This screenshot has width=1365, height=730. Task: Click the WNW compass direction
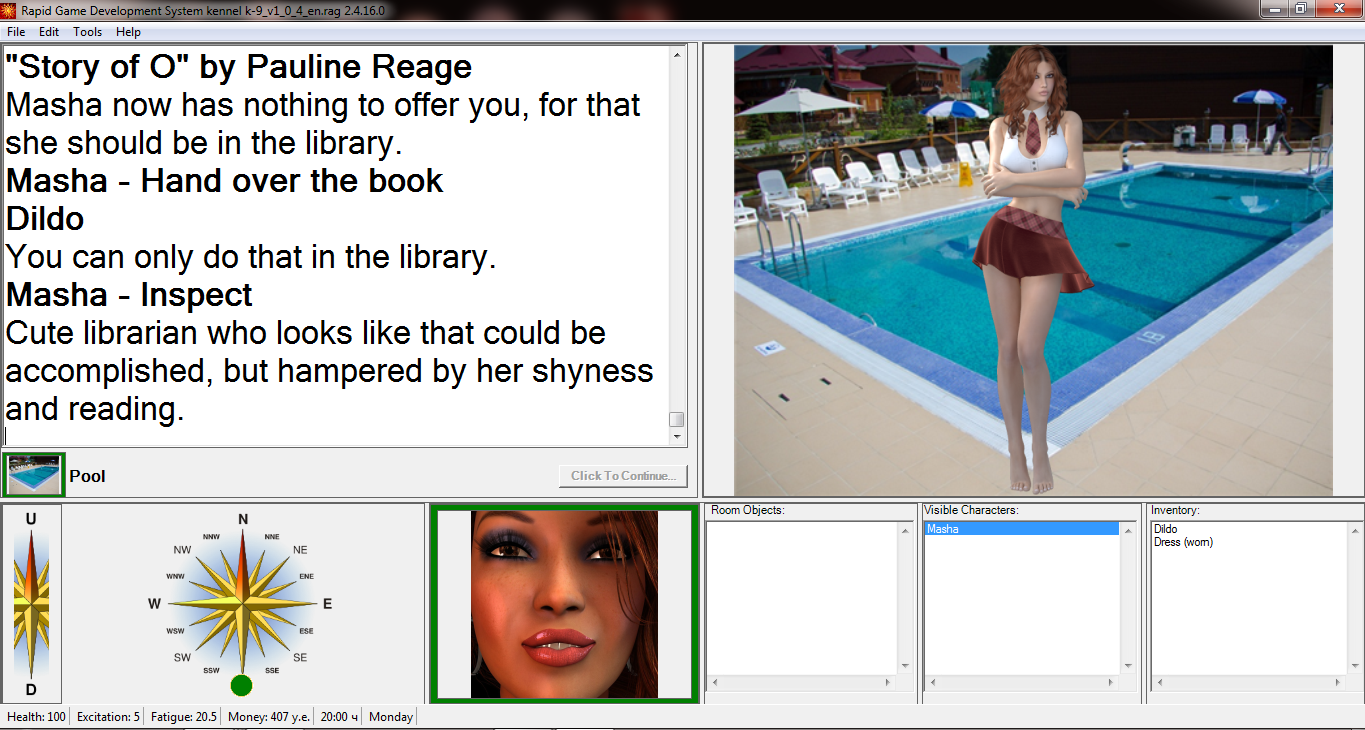coord(175,577)
